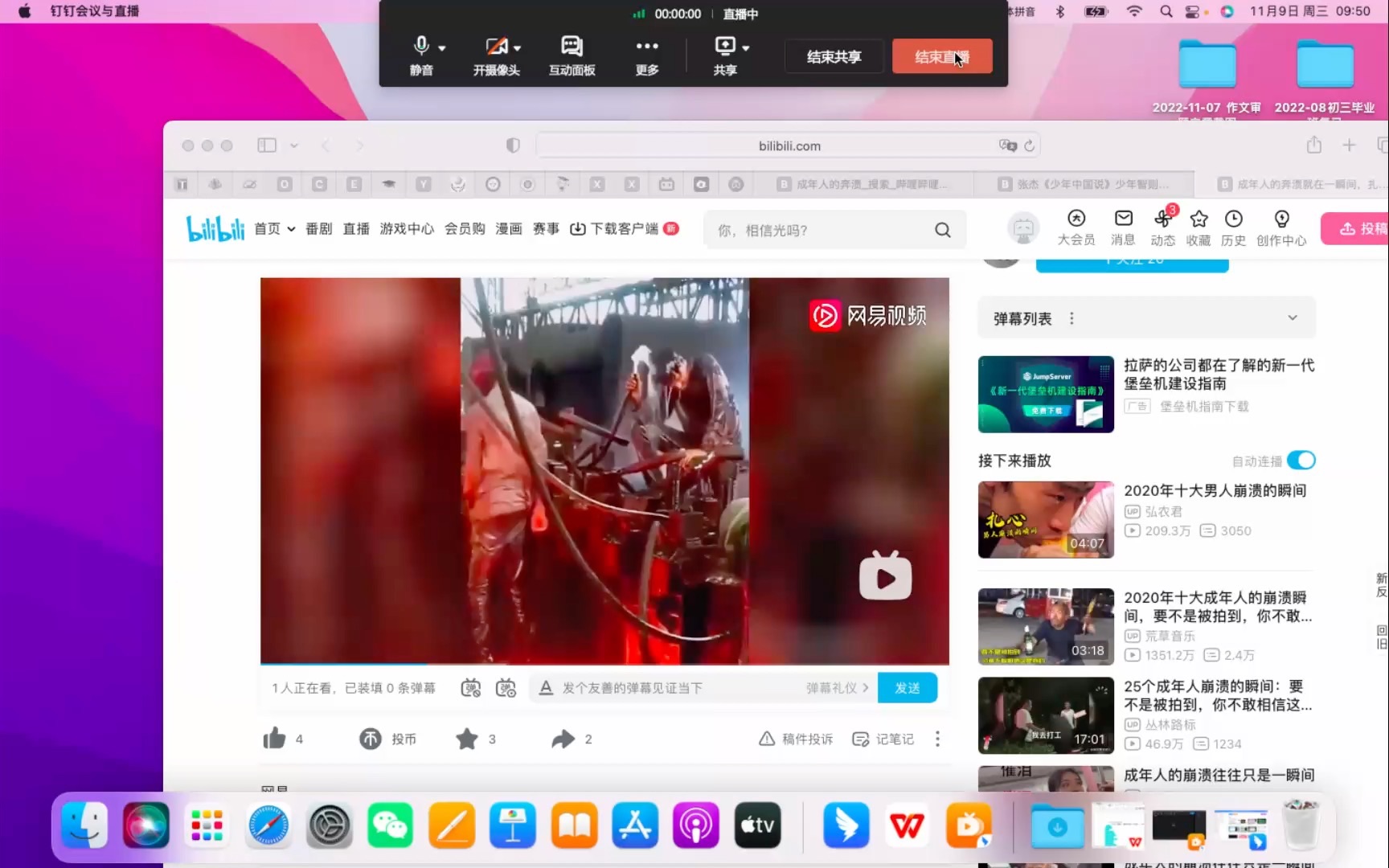Expand share options arrow beside 共享
The image size is (1389, 868).
point(746,48)
